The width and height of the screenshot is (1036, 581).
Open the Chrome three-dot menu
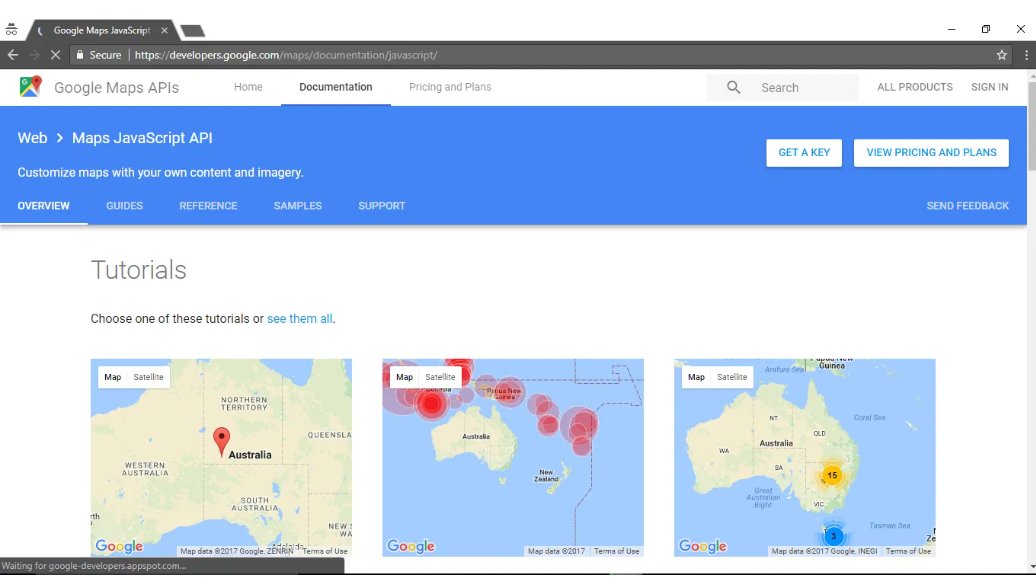point(1026,55)
